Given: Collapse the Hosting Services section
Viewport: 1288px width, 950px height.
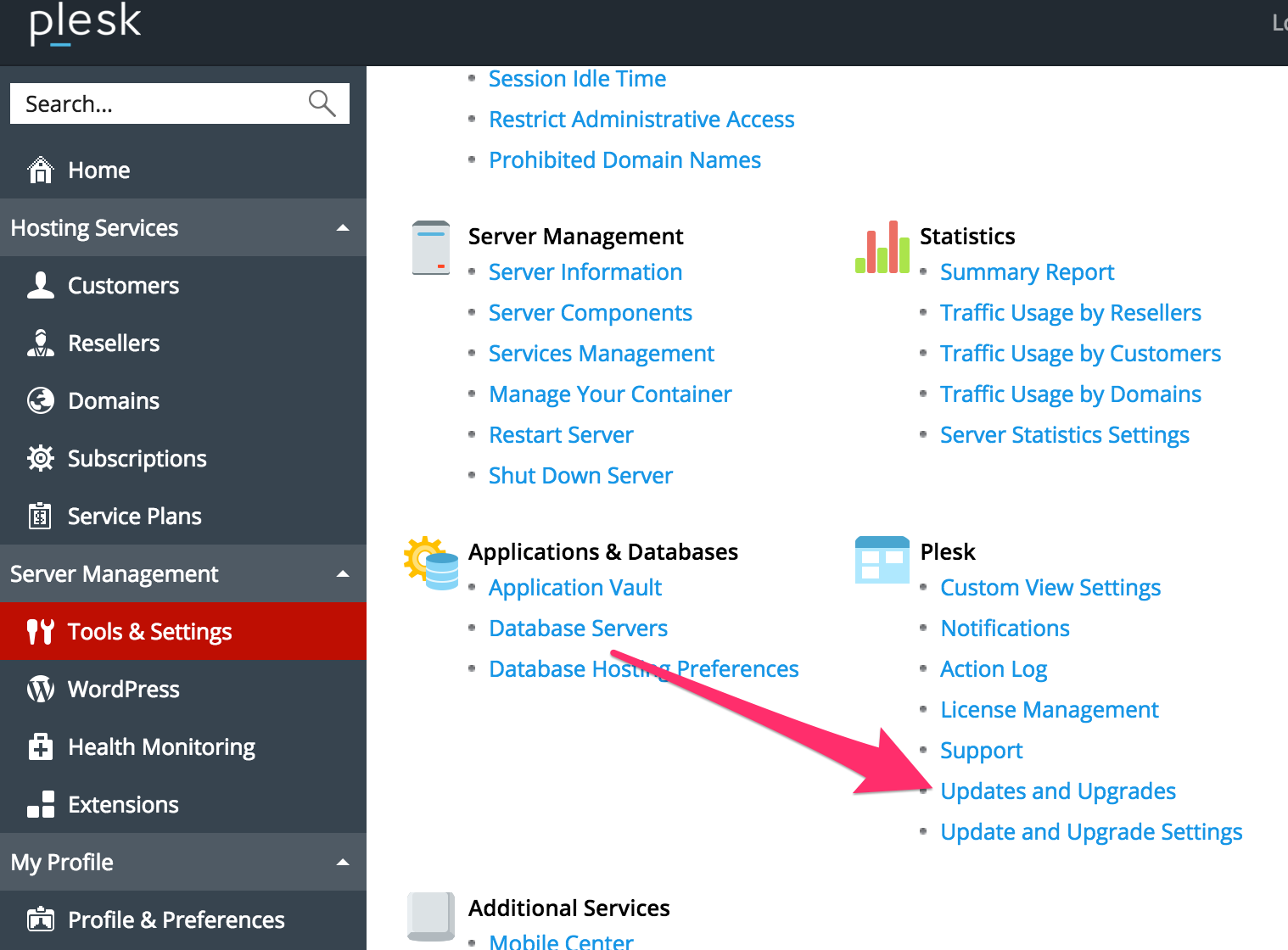Looking at the screenshot, I should point(343,227).
